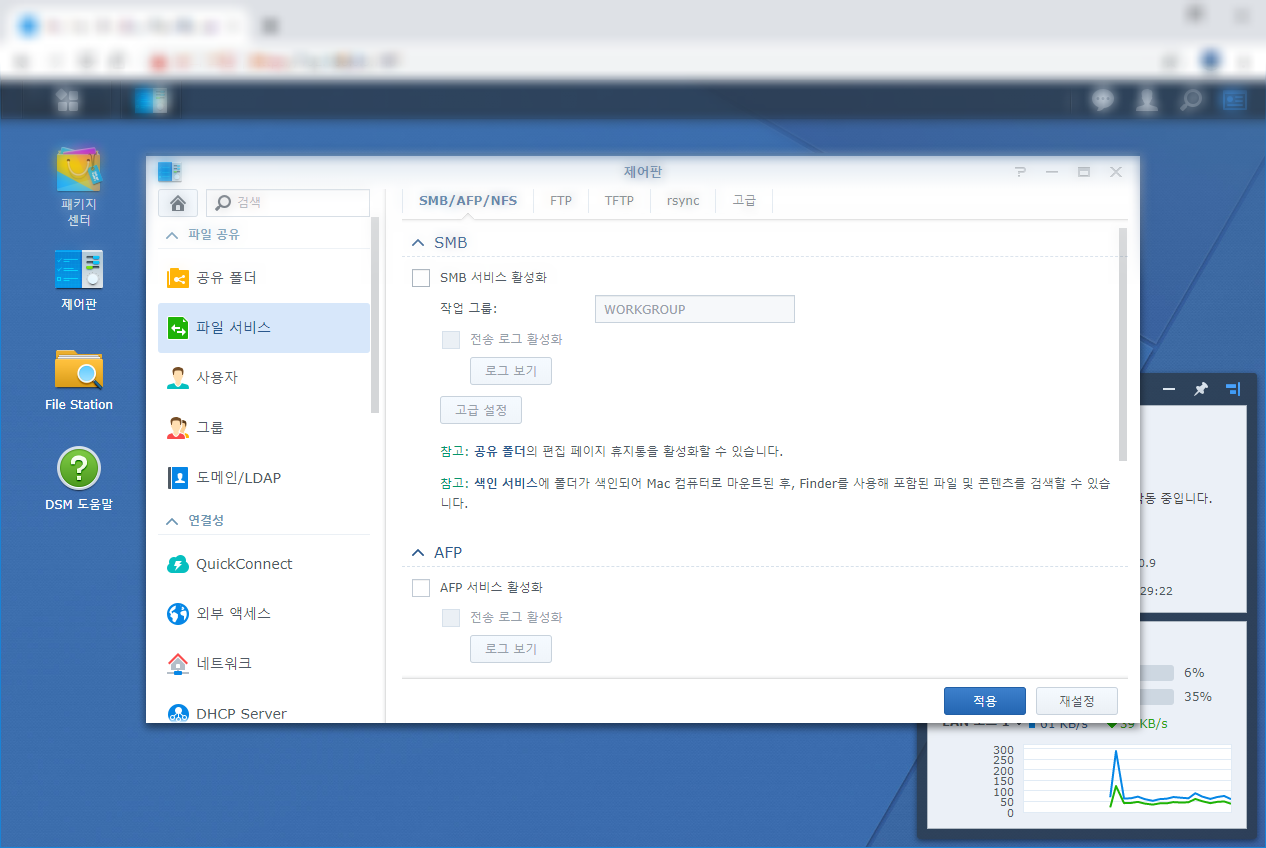This screenshot has height=848, width=1266.
Task: Click SMB View Logs (로그 보기) button
Action: pyautogui.click(x=511, y=371)
